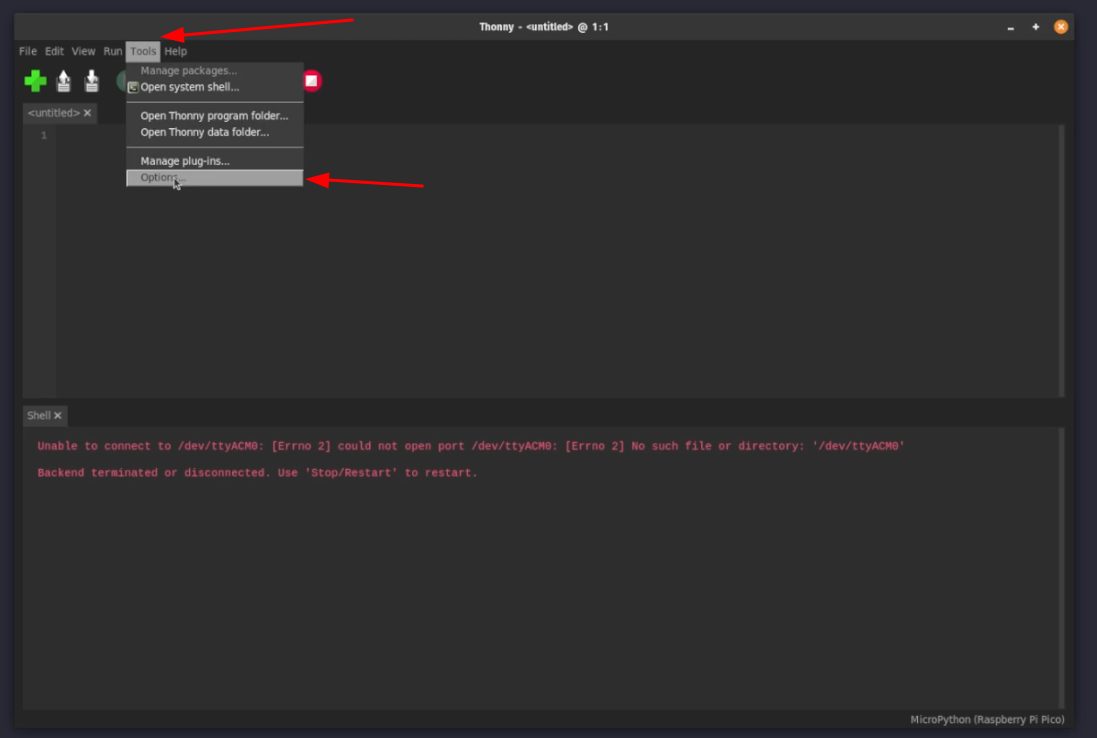Open a file using the load icon

(x=63, y=81)
